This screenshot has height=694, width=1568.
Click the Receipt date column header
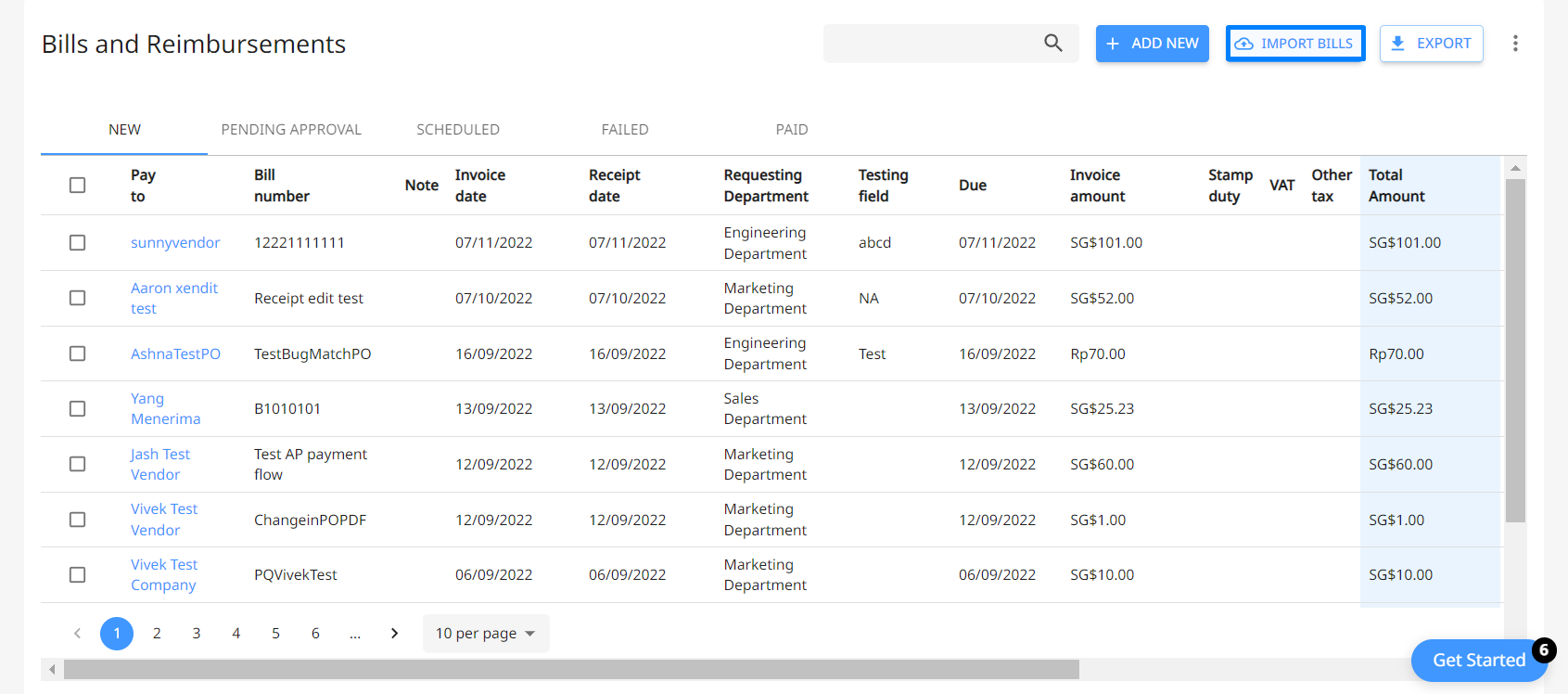click(615, 186)
